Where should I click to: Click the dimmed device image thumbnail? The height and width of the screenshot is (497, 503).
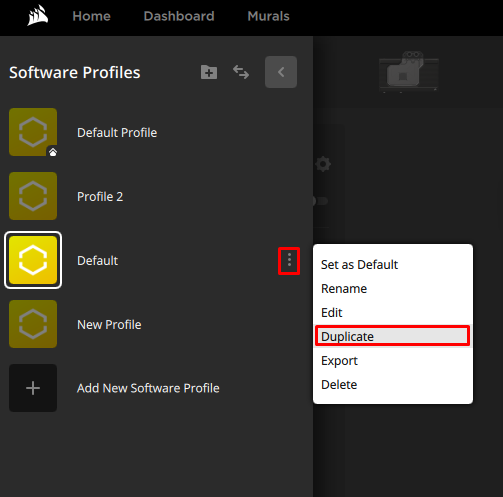click(x=409, y=71)
